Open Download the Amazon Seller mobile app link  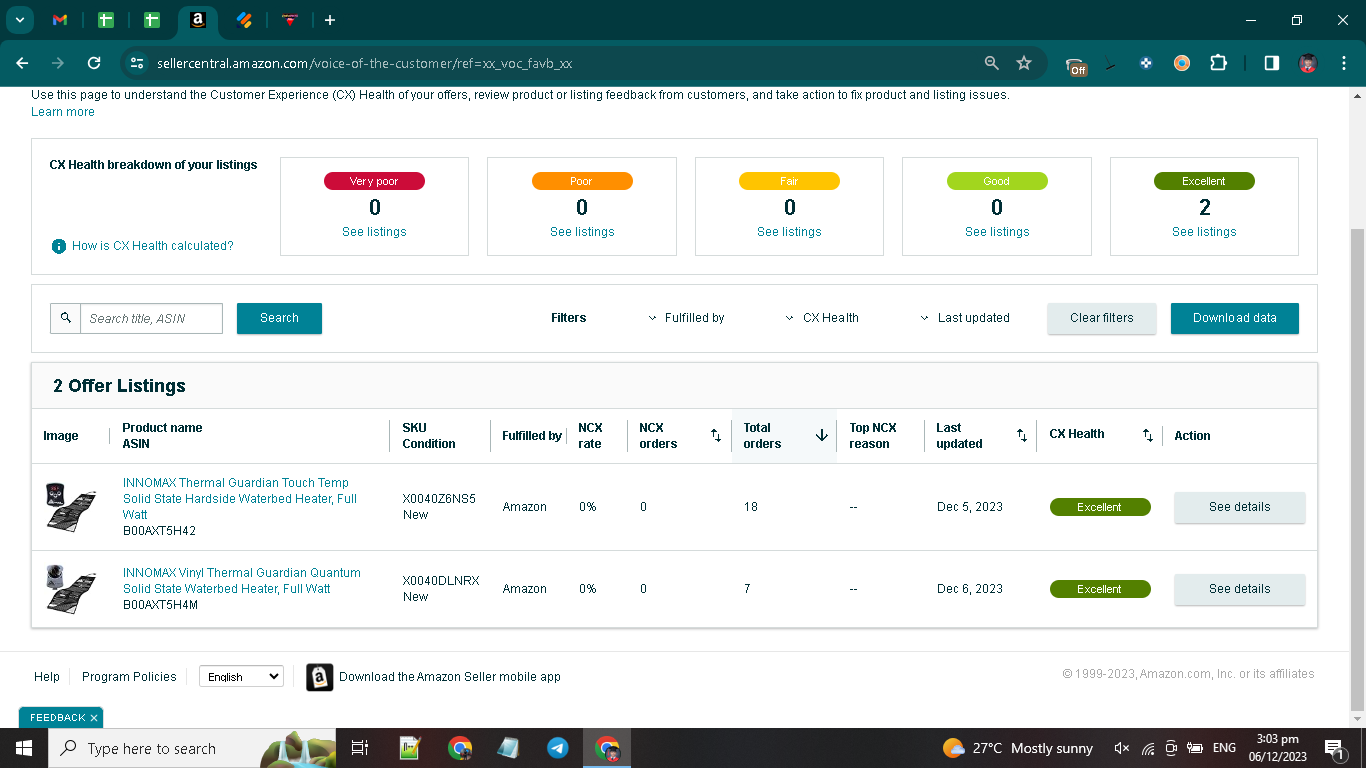point(450,677)
